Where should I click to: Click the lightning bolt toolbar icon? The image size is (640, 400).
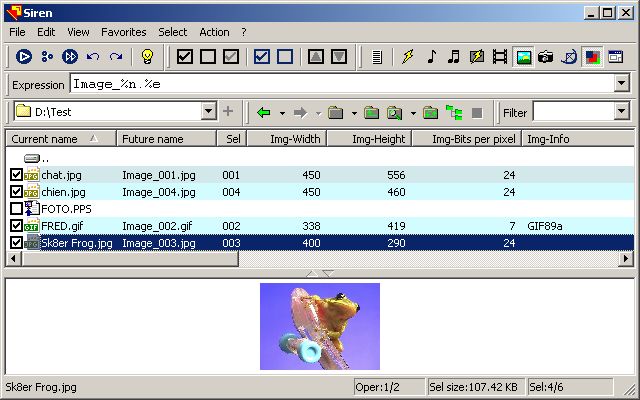click(407, 57)
